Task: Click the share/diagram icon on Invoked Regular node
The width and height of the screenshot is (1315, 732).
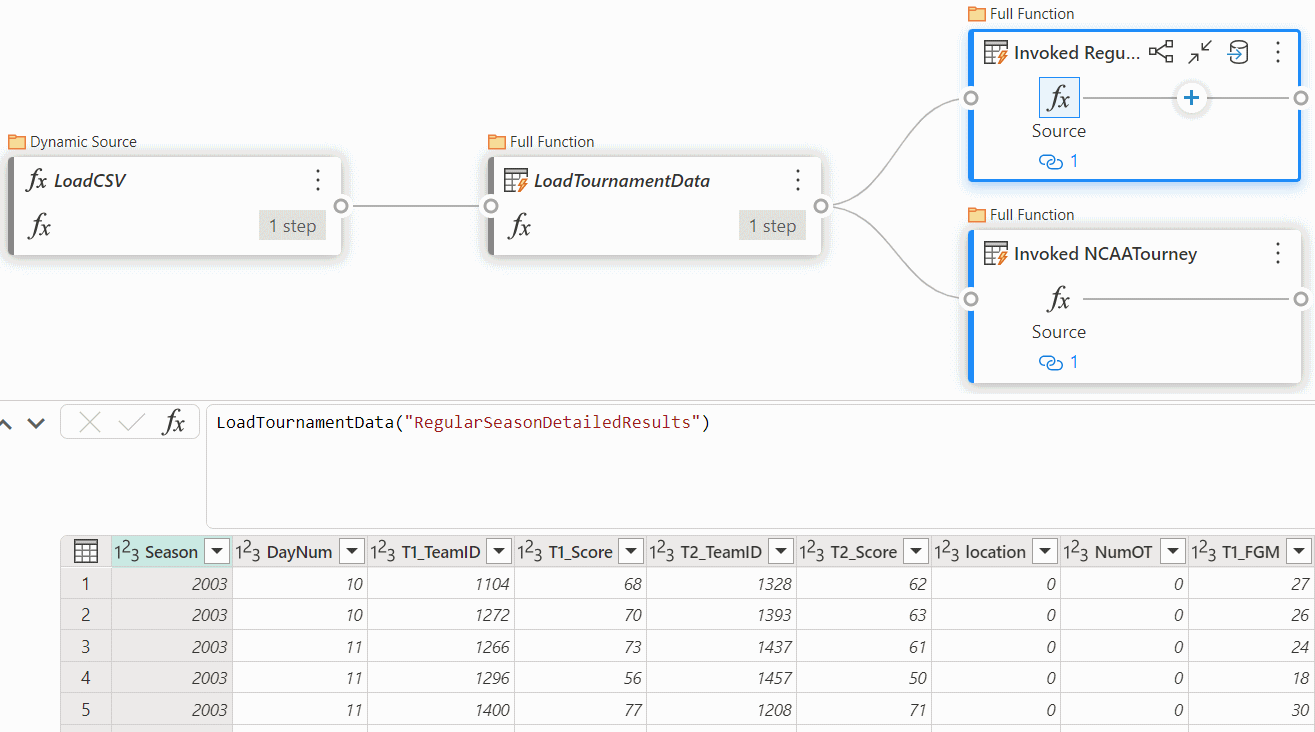Action: (x=1160, y=53)
